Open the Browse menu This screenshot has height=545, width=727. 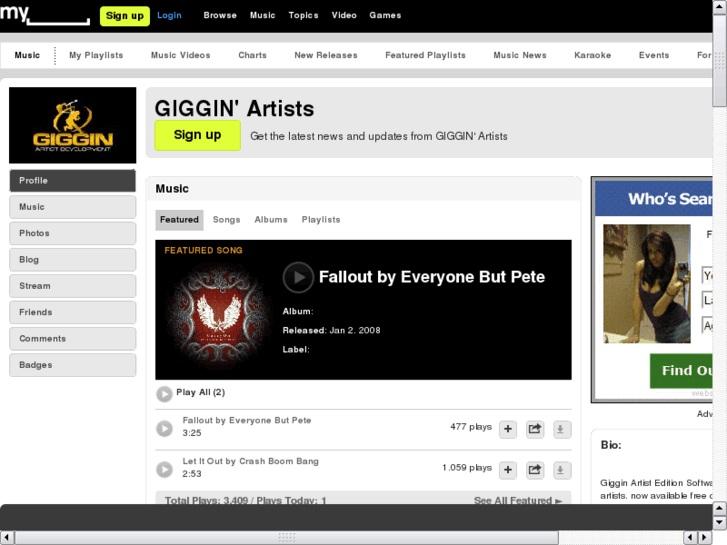[220, 15]
